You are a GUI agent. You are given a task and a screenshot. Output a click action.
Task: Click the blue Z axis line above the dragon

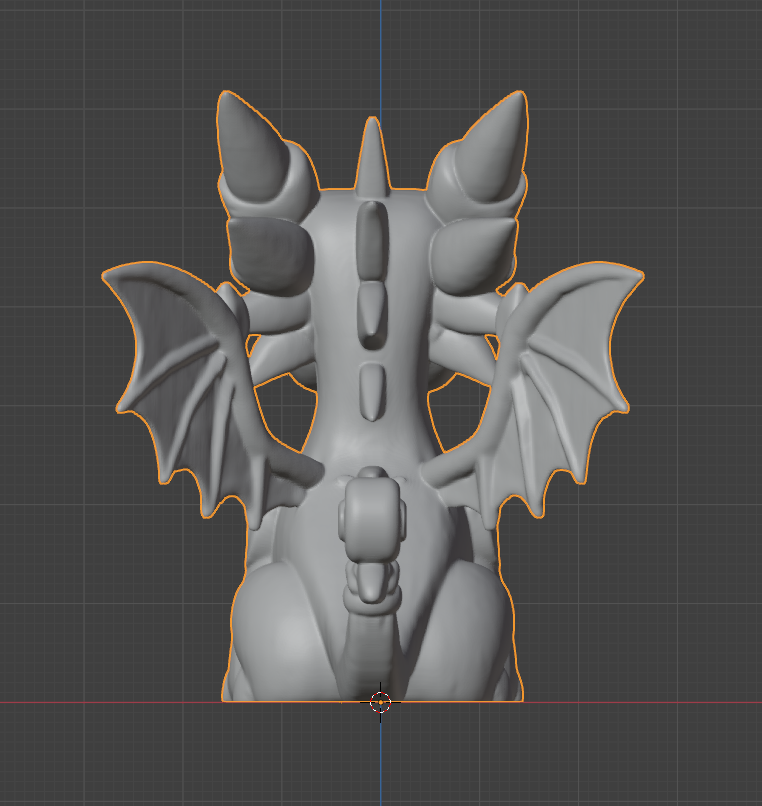click(381, 50)
